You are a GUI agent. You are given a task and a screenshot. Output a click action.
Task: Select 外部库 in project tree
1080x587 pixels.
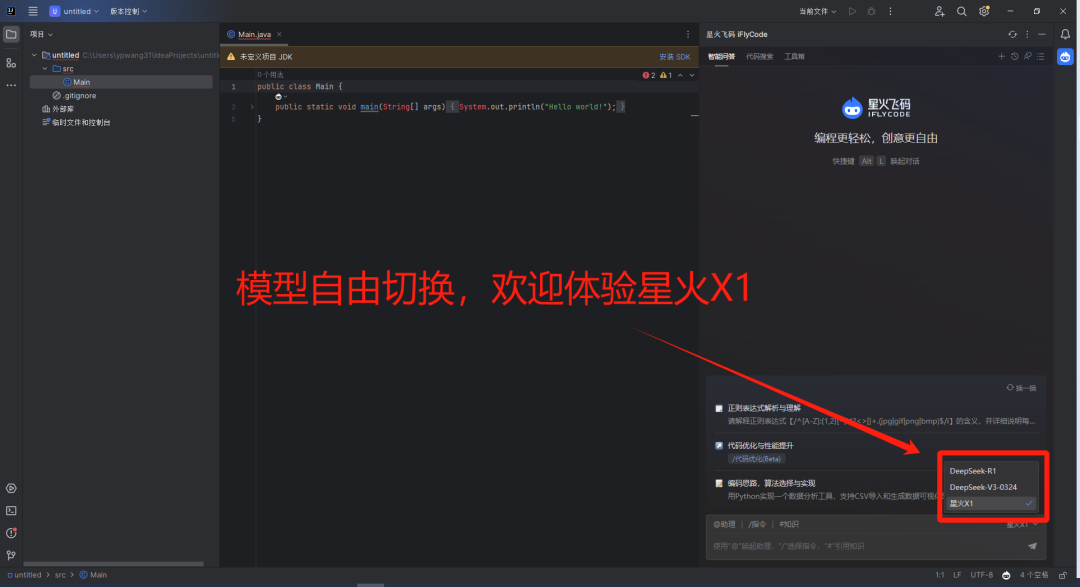click(x=58, y=109)
